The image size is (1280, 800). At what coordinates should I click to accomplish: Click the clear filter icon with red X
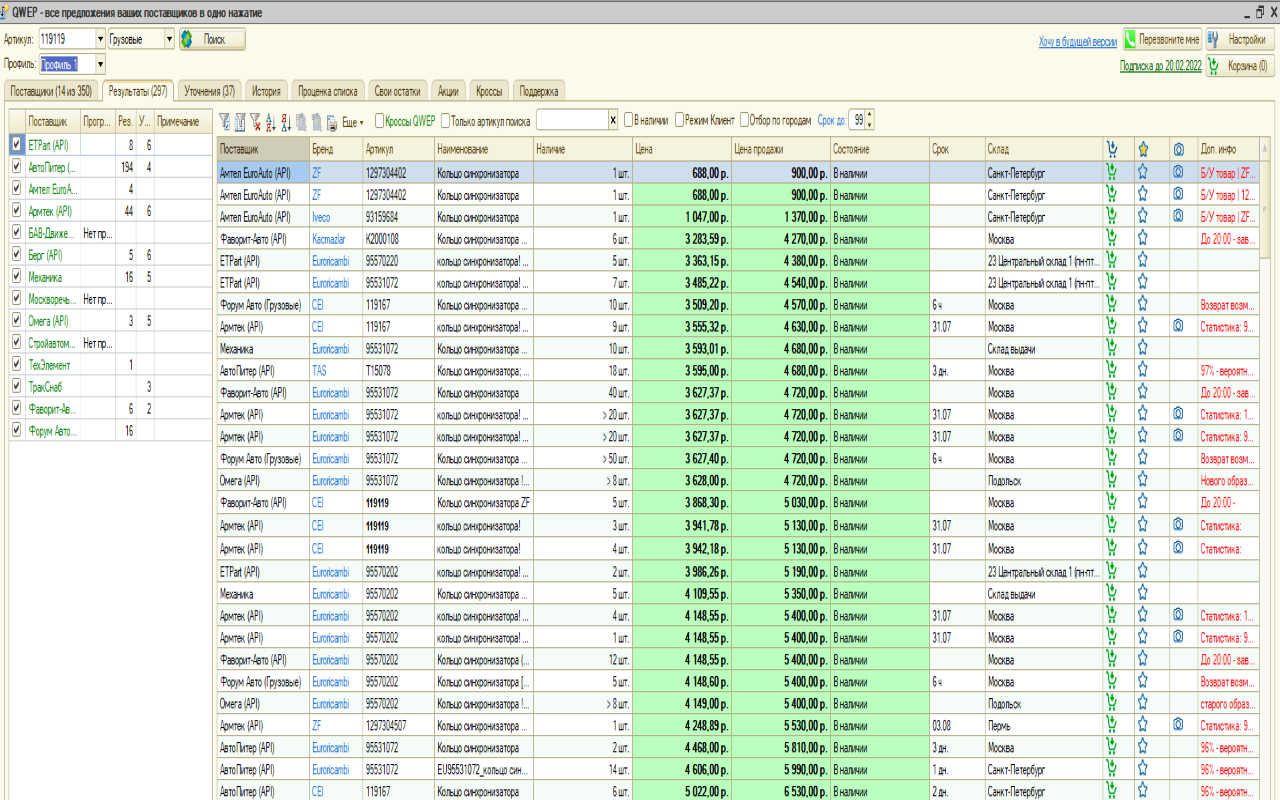(x=256, y=121)
